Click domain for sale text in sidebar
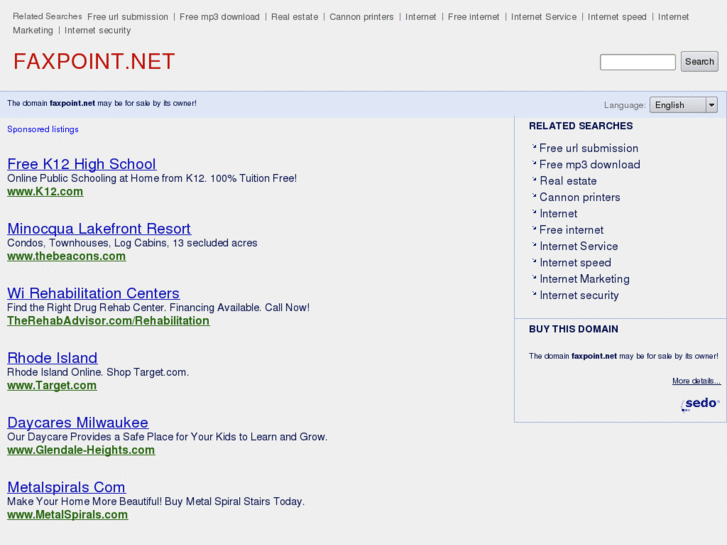 pyautogui.click(x=623, y=356)
